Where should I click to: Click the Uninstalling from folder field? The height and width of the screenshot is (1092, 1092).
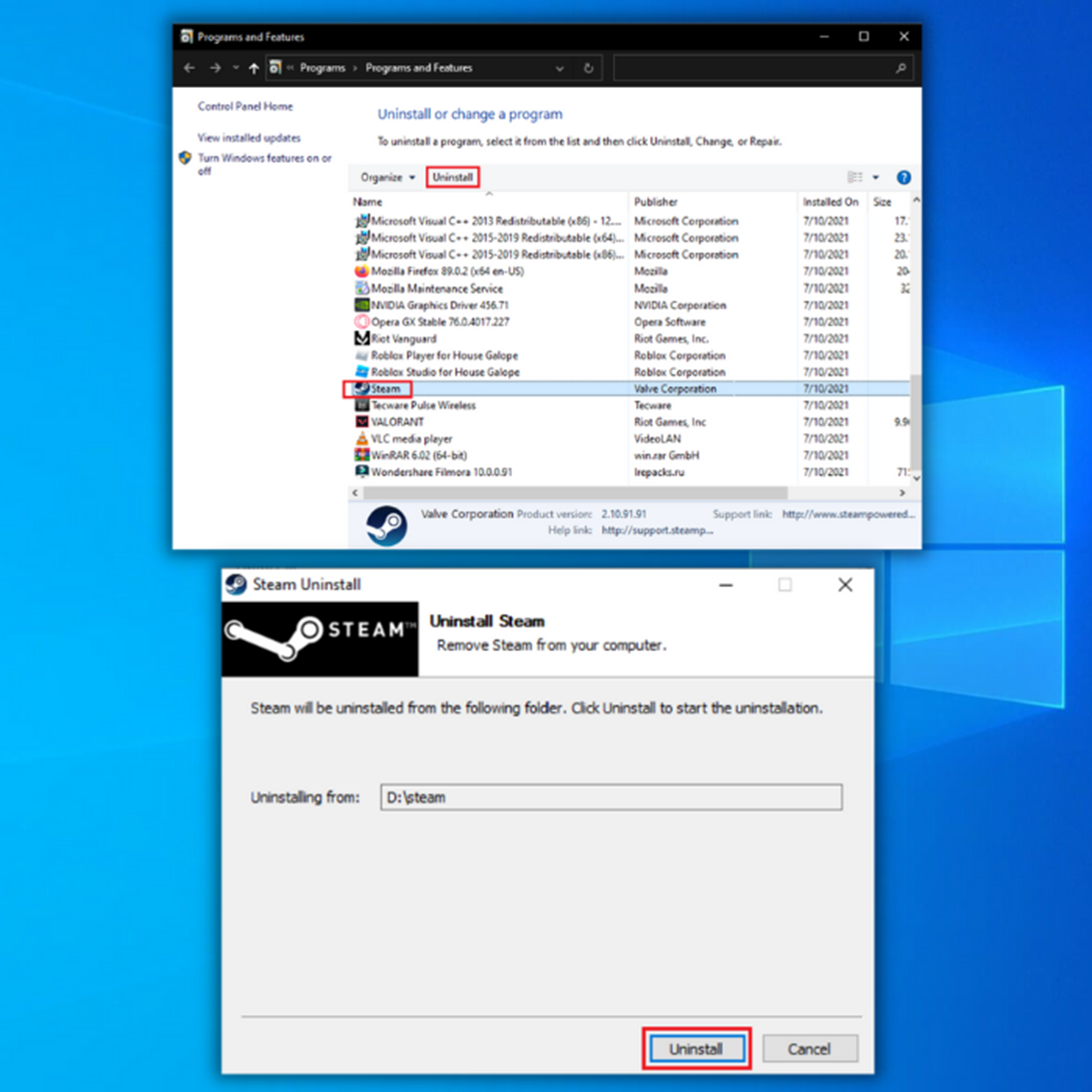pos(611,797)
